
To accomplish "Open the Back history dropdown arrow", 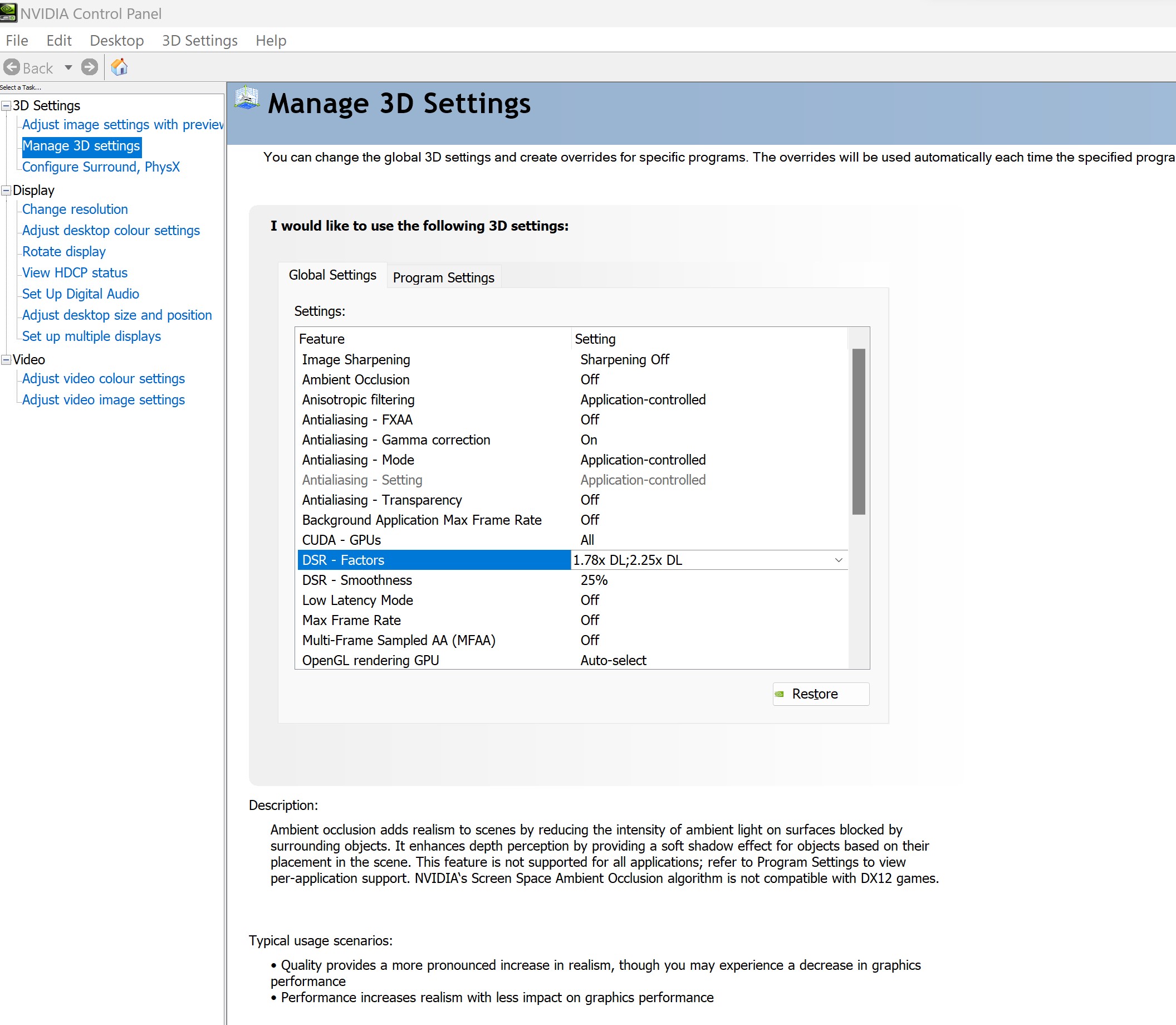I will [68, 67].
